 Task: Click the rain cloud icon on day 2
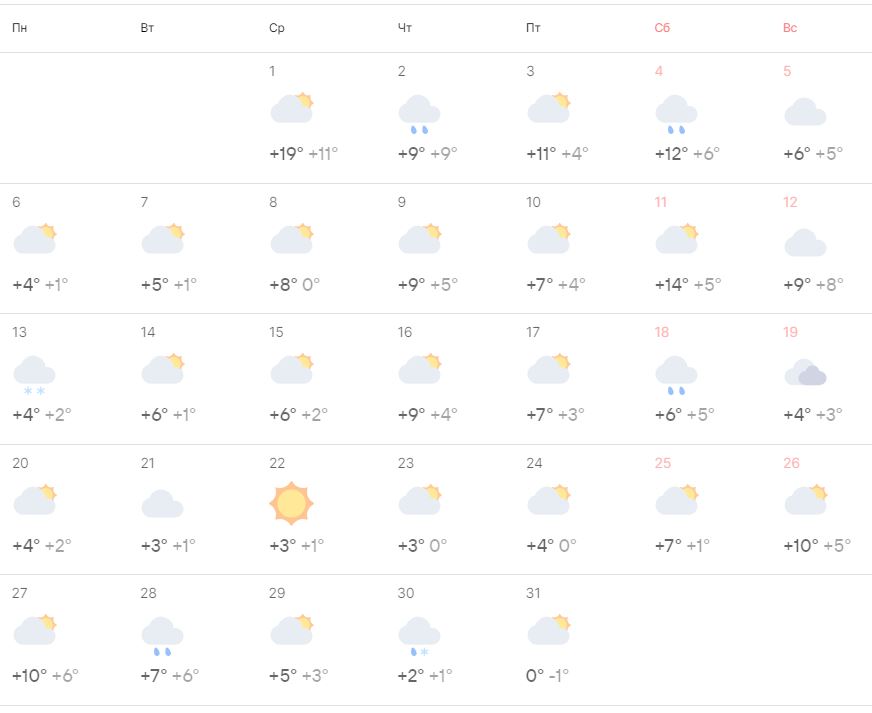coord(419,113)
